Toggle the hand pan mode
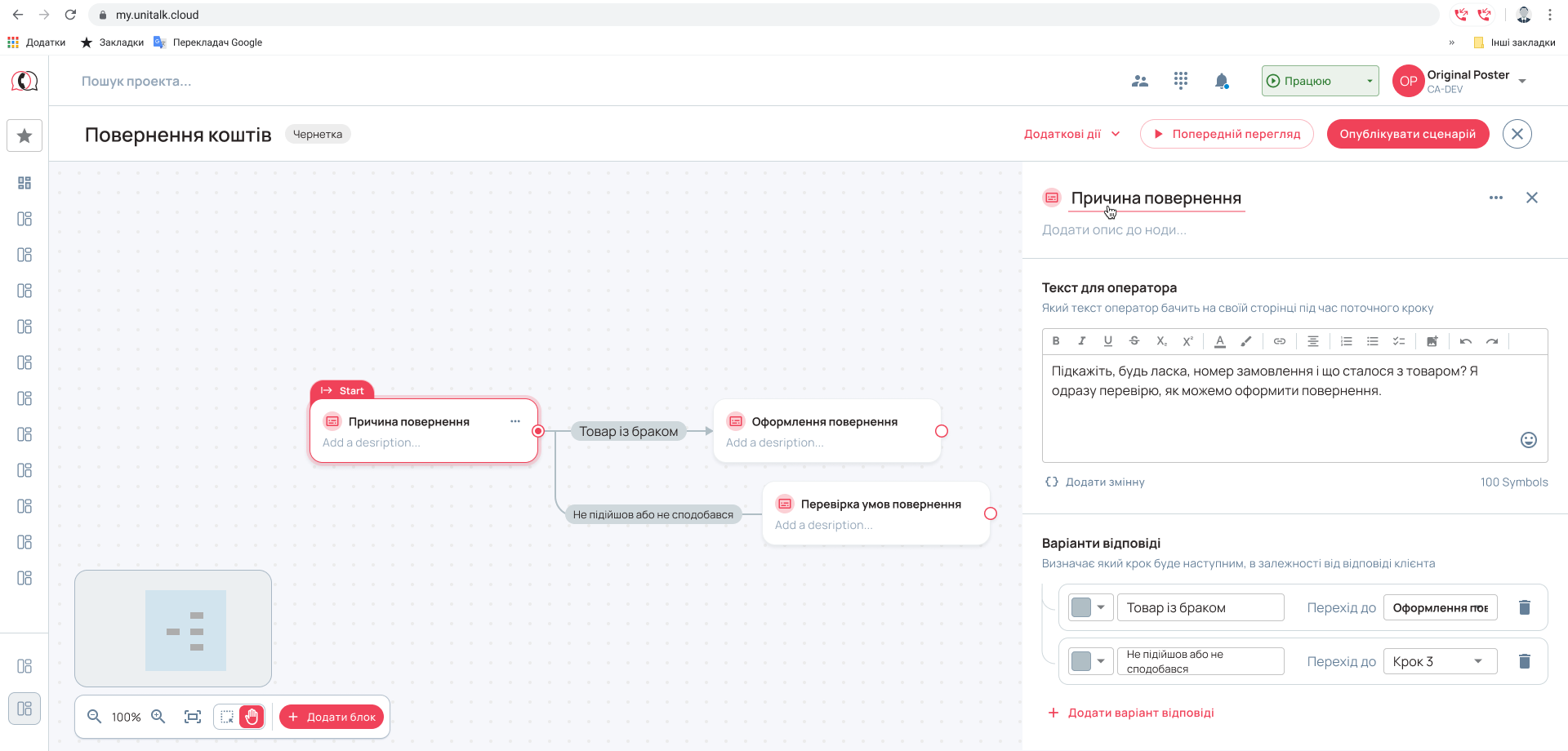The width and height of the screenshot is (1568, 751). point(252,717)
